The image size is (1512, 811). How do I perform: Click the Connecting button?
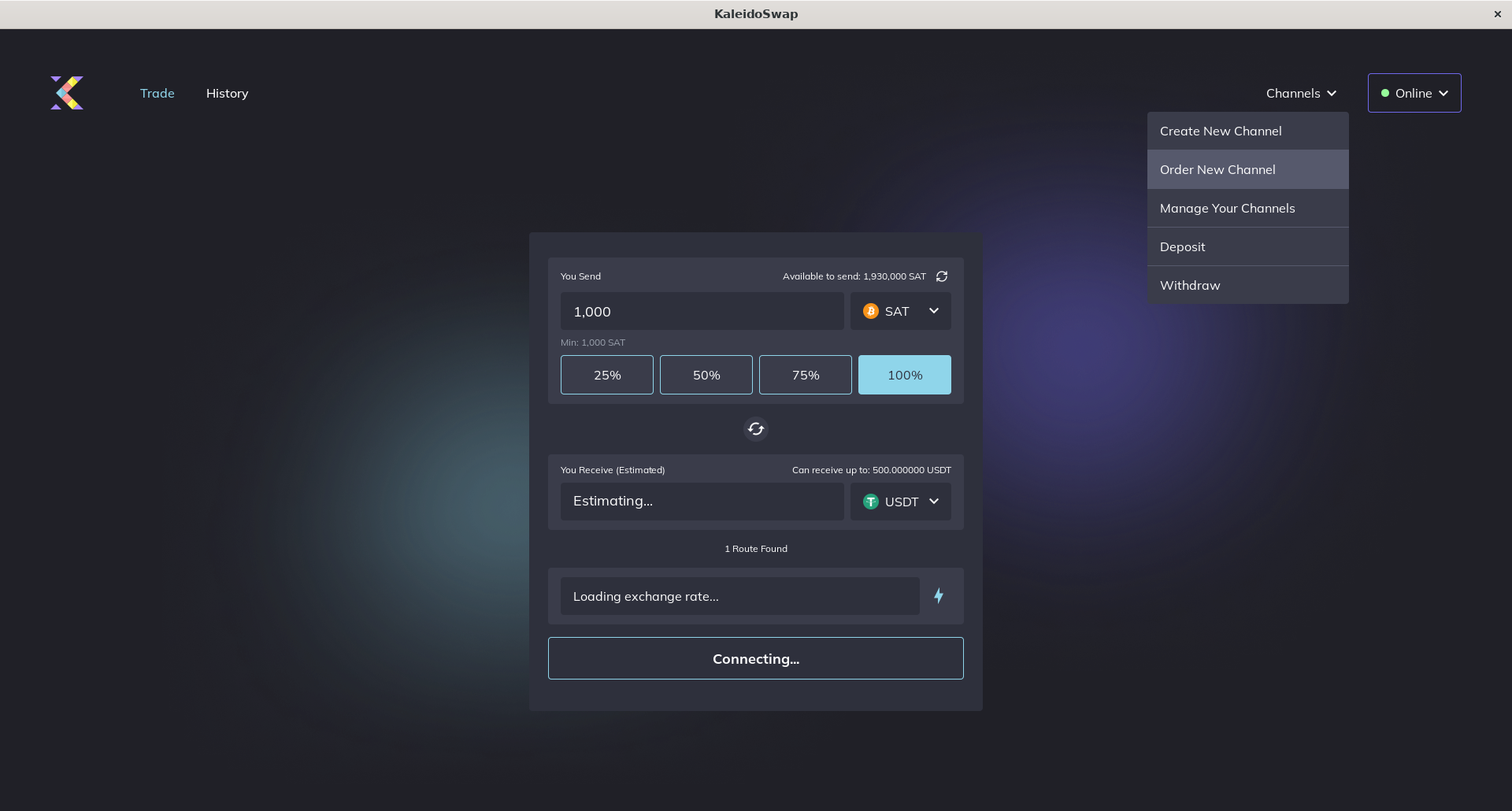(756, 658)
